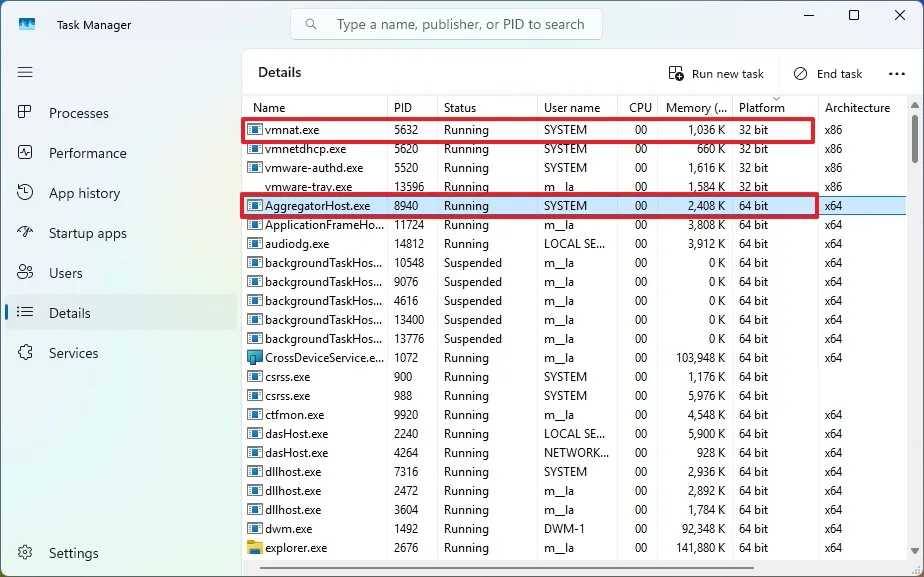The height and width of the screenshot is (577, 924).
Task: Click the dwm.exe process icon
Action: pyautogui.click(x=256, y=529)
